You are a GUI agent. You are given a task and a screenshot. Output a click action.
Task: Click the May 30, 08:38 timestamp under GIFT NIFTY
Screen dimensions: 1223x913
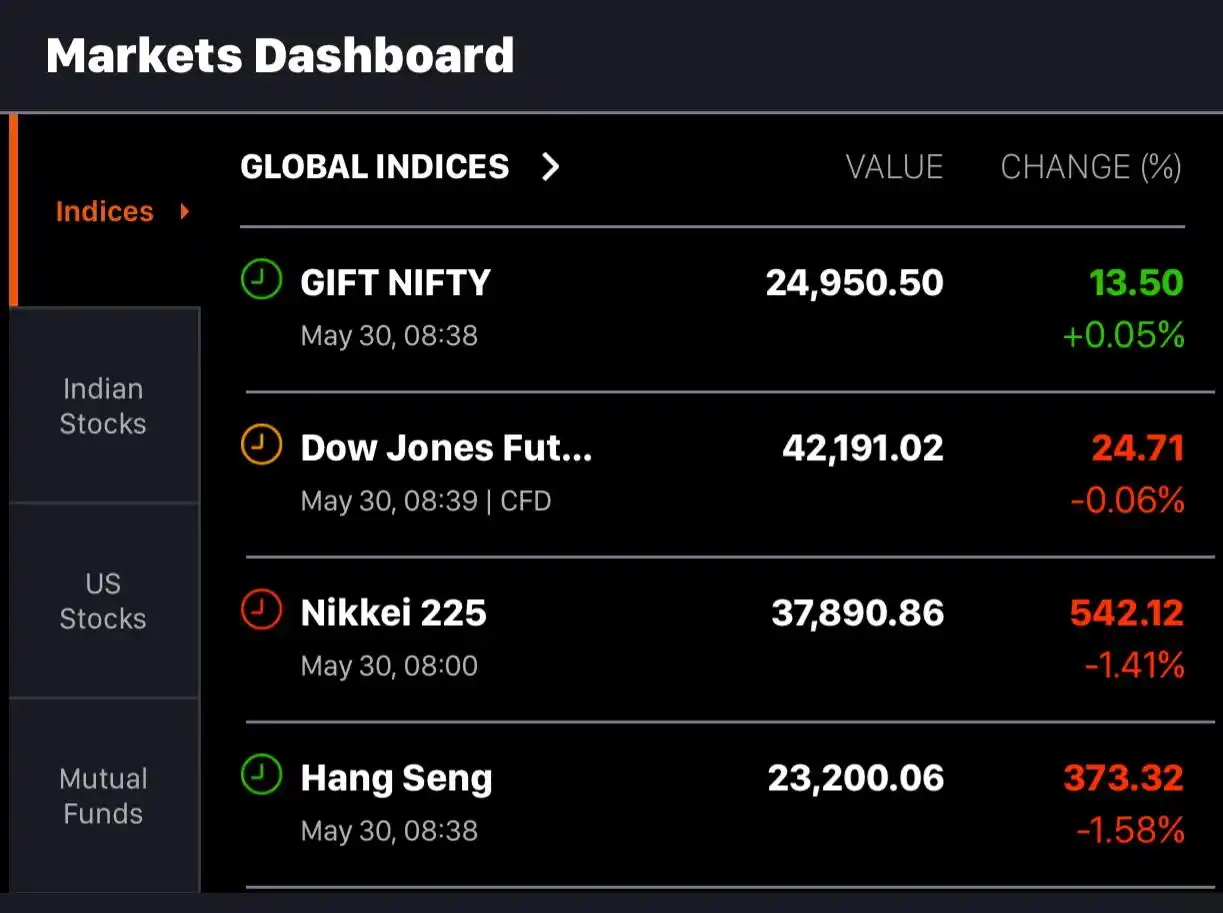coord(389,336)
